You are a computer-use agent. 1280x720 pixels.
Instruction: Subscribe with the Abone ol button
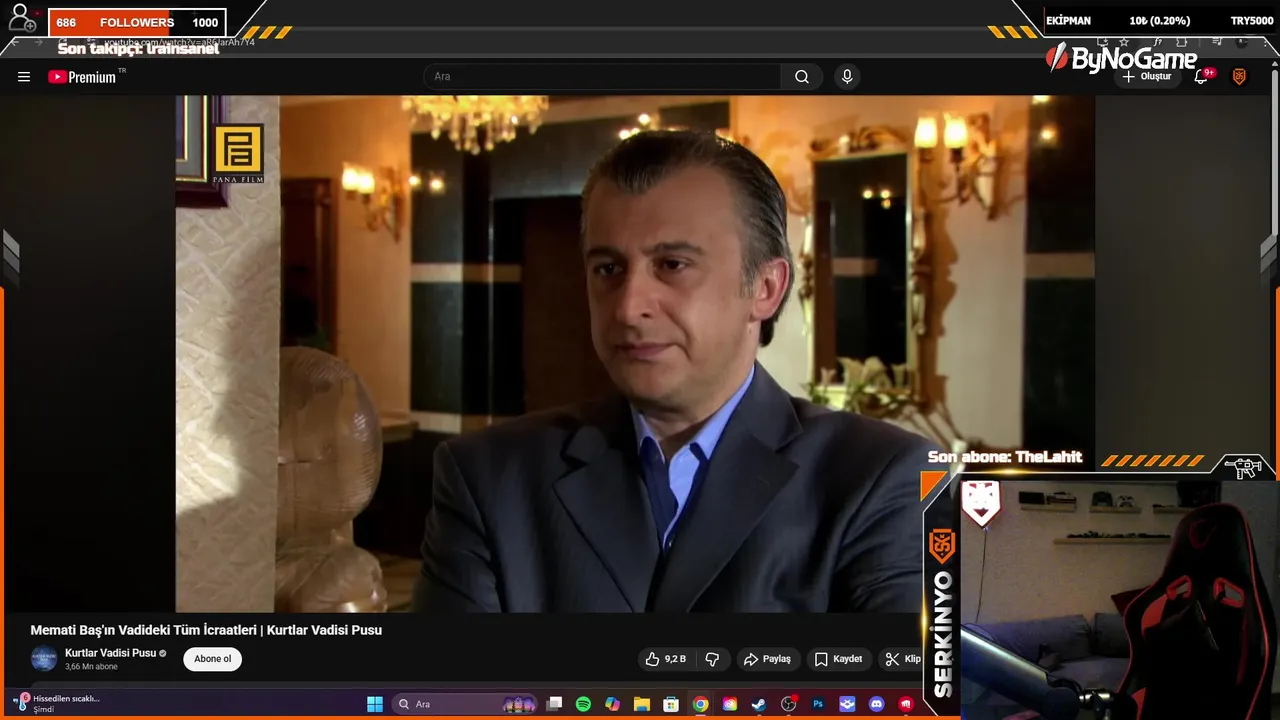click(x=212, y=659)
